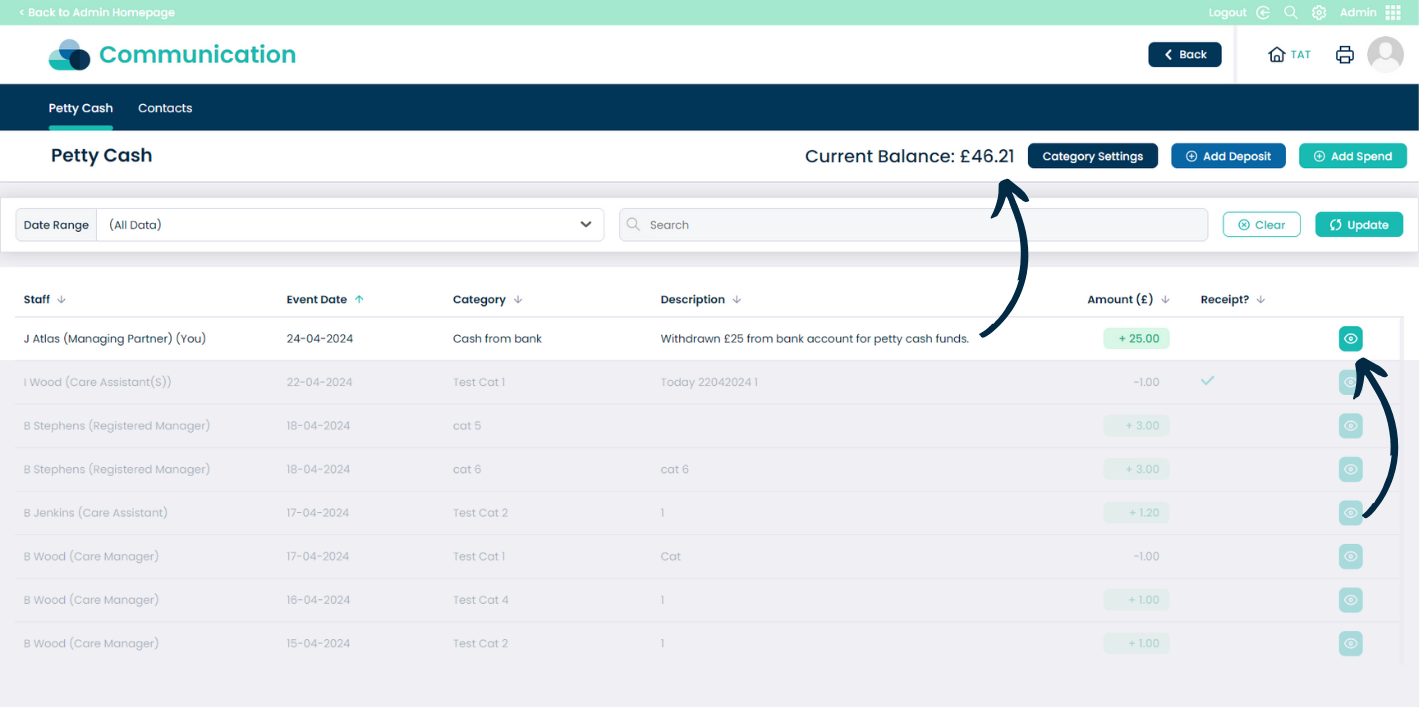Sort by Amount (£) column arrow
The width and height of the screenshot is (1422, 709).
click(x=1165, y=300)
